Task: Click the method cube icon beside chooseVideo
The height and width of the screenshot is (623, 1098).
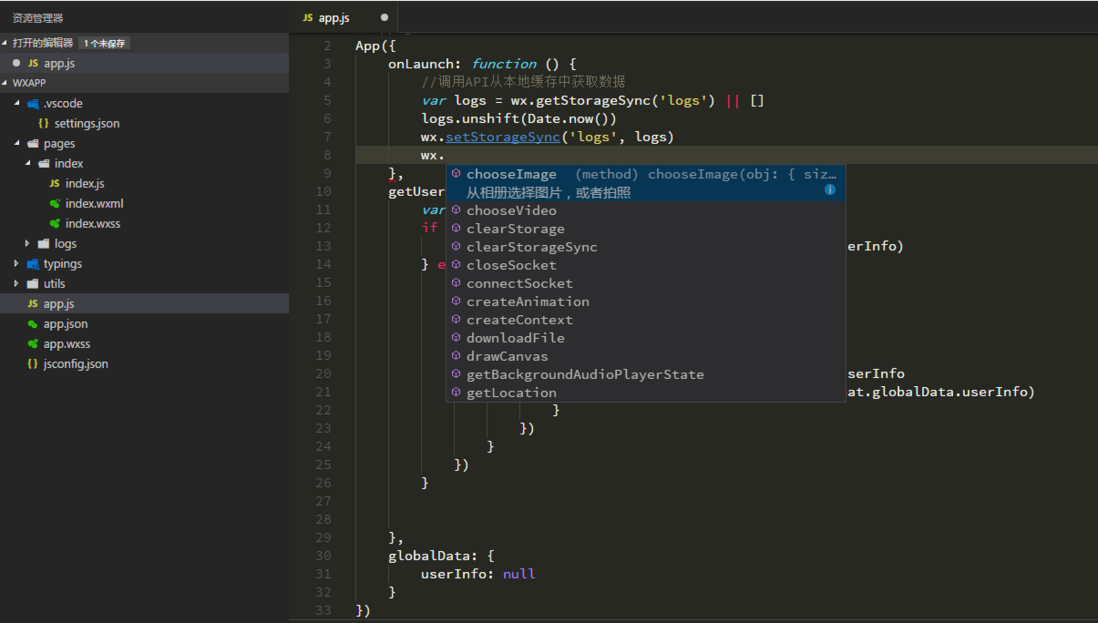Action: (x=456, y=210)
